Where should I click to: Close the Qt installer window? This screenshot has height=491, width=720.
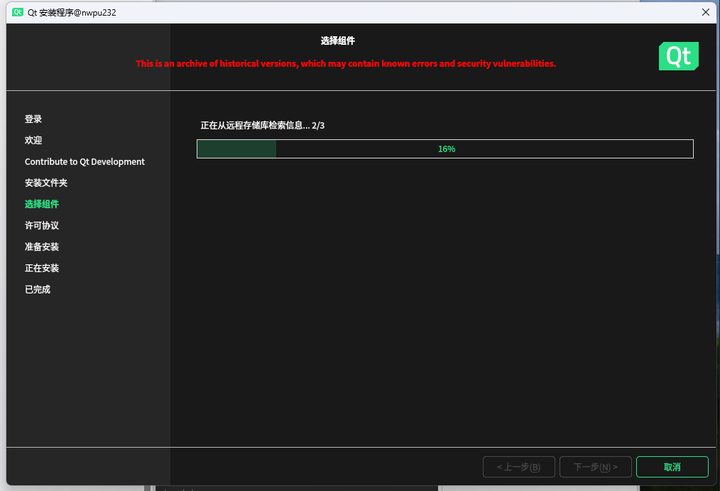tap(706, 10)
